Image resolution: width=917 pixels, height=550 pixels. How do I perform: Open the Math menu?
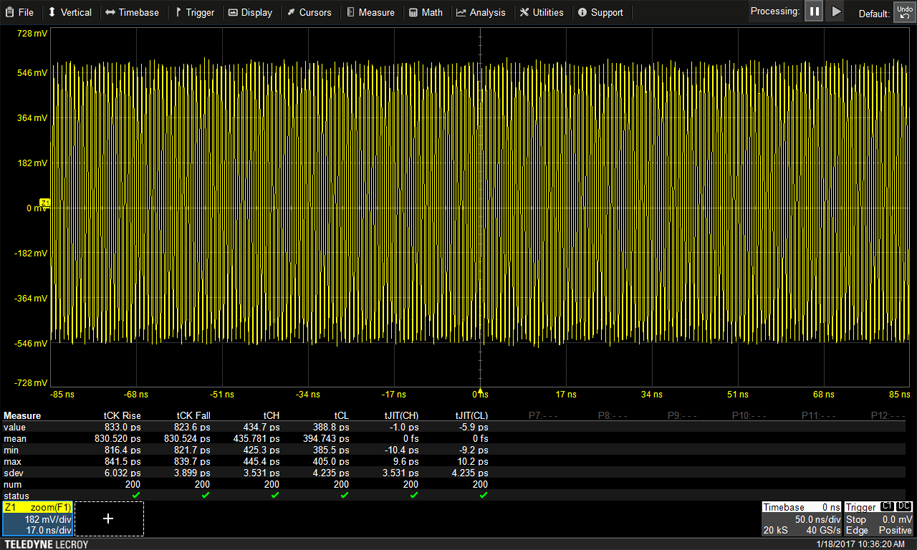point(425,13)
